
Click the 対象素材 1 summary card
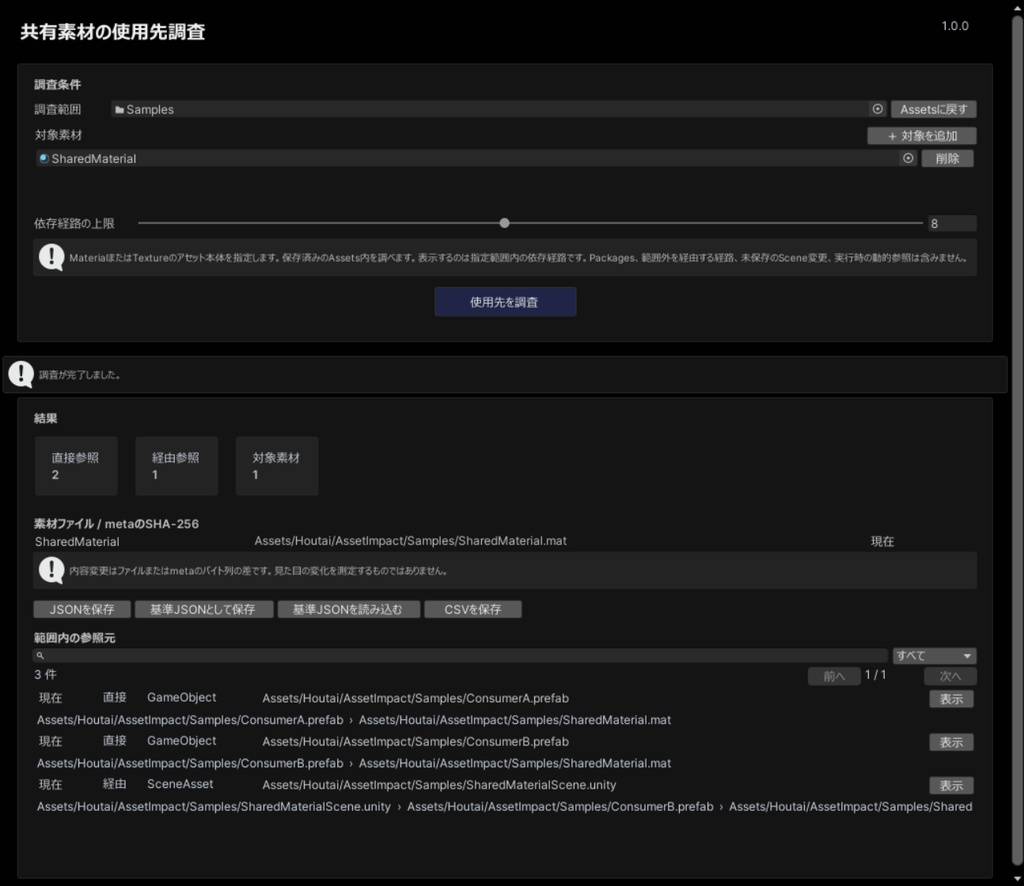click(277, 466)
